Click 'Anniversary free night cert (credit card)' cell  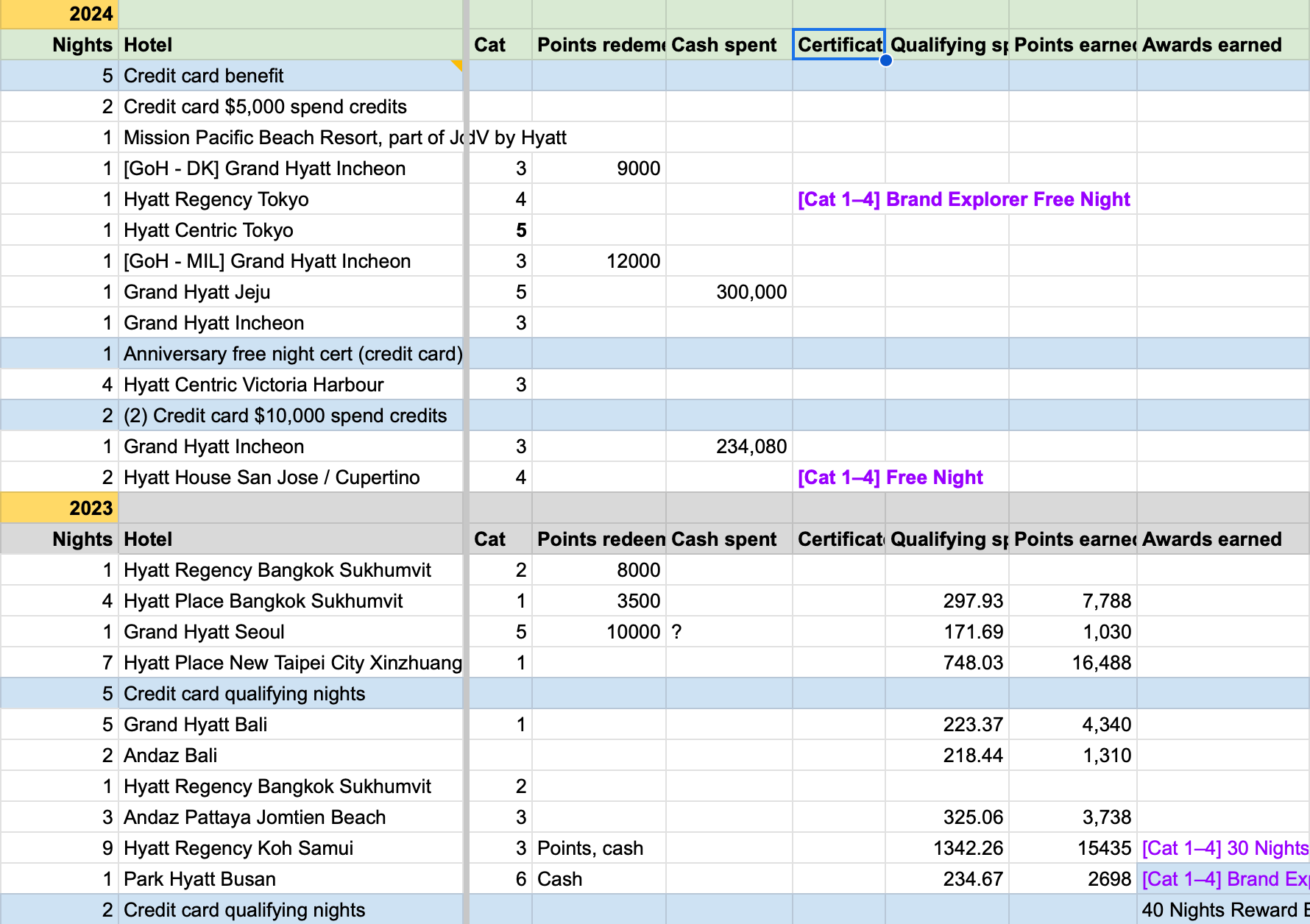291,354
